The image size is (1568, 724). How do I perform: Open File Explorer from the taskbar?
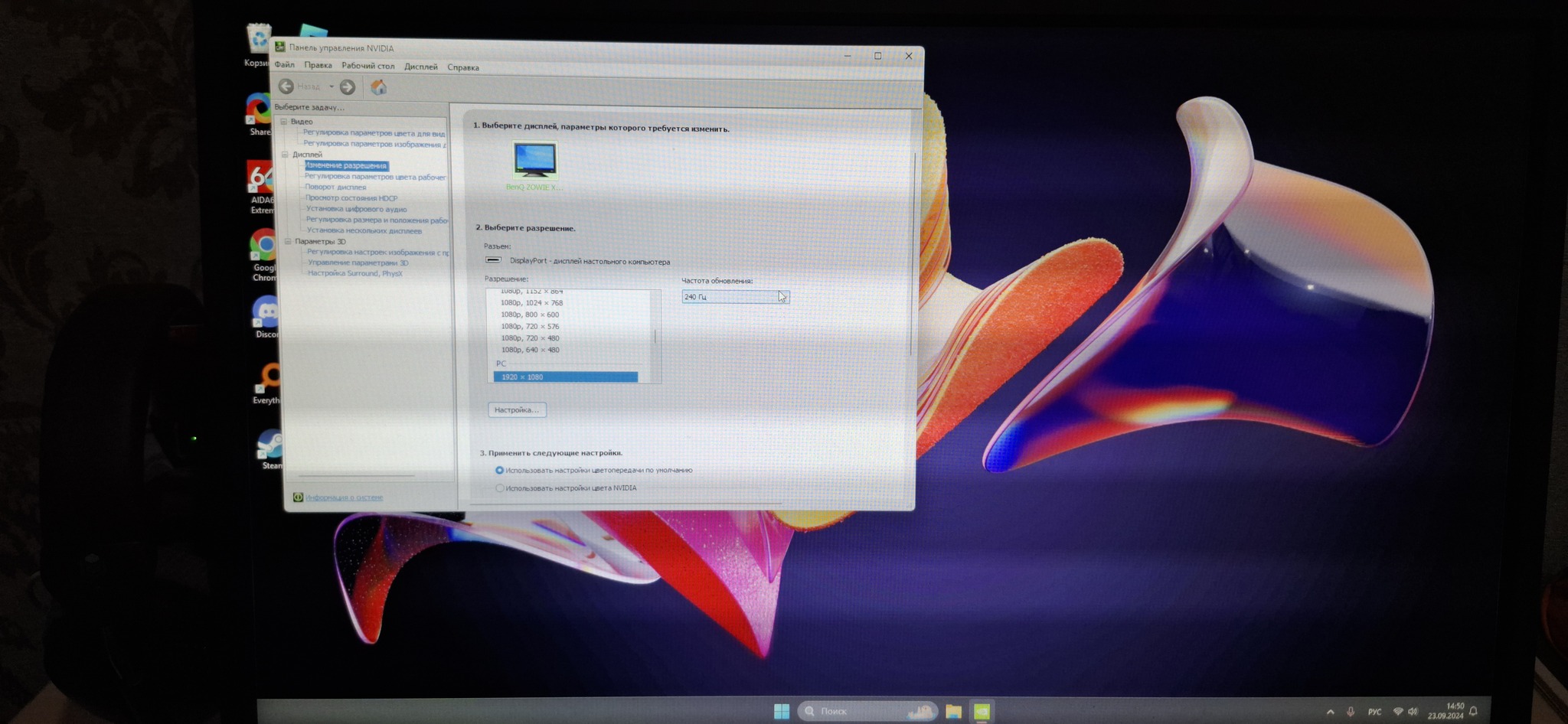(953, 711)
